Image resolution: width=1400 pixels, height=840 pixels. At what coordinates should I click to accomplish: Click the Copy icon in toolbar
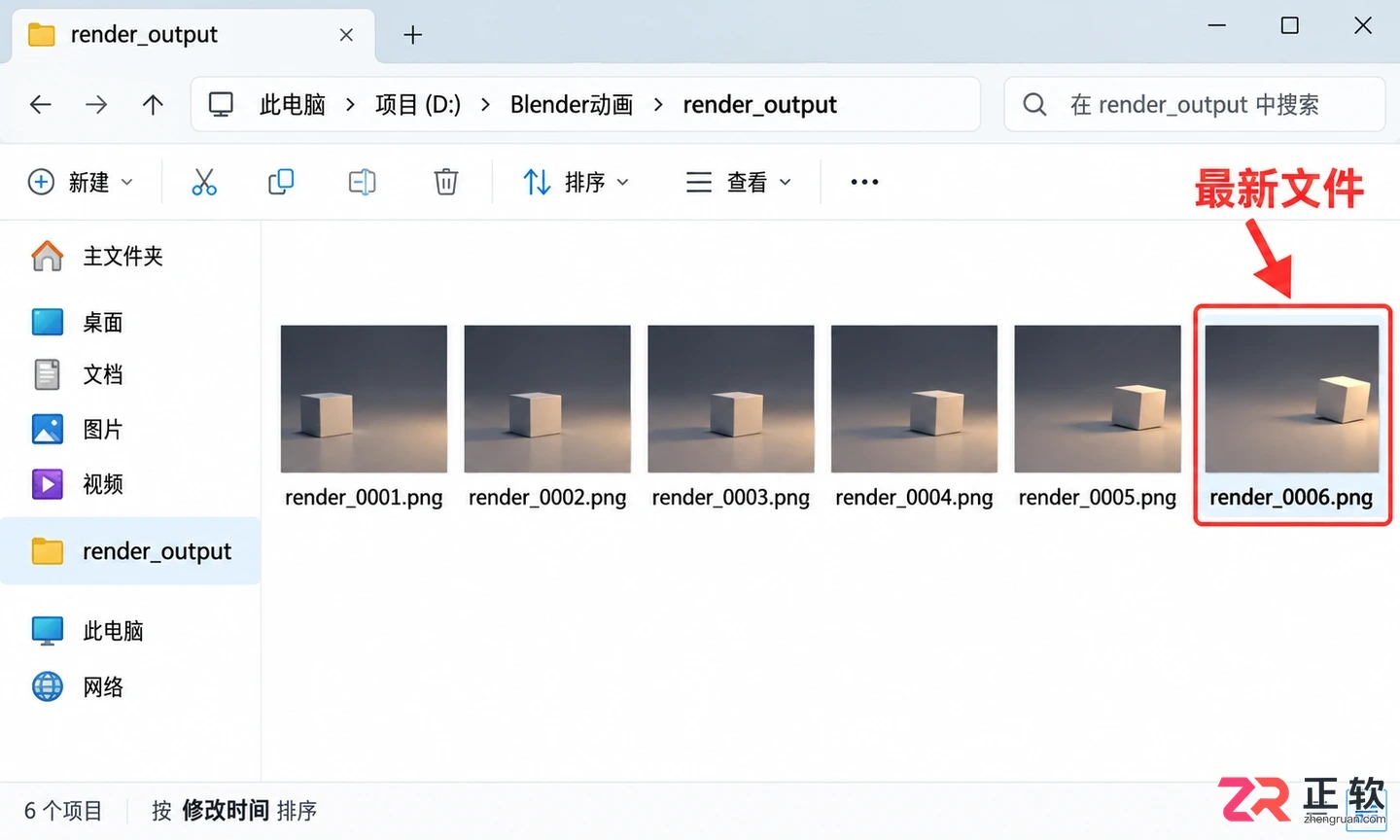[281, 182]
